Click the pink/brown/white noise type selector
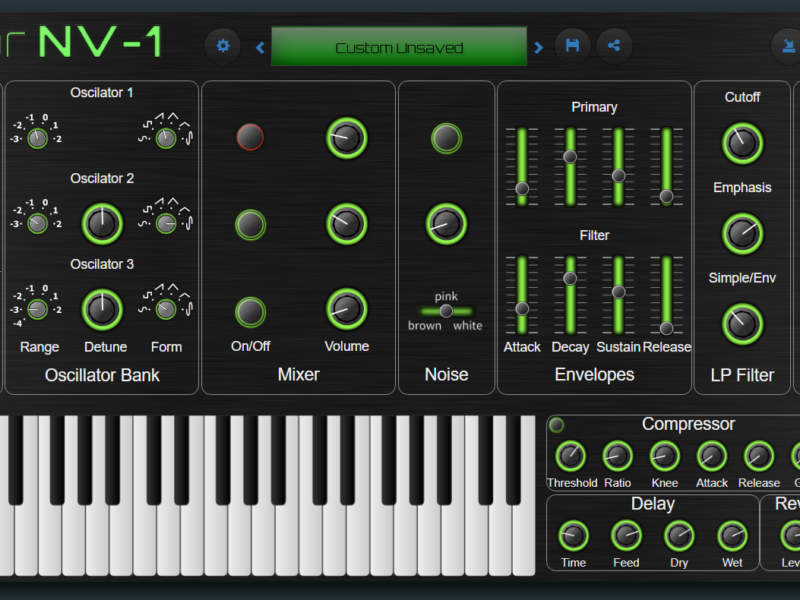Image resolution: width=800 pixels, height=600 pixels. click(446, 311)
